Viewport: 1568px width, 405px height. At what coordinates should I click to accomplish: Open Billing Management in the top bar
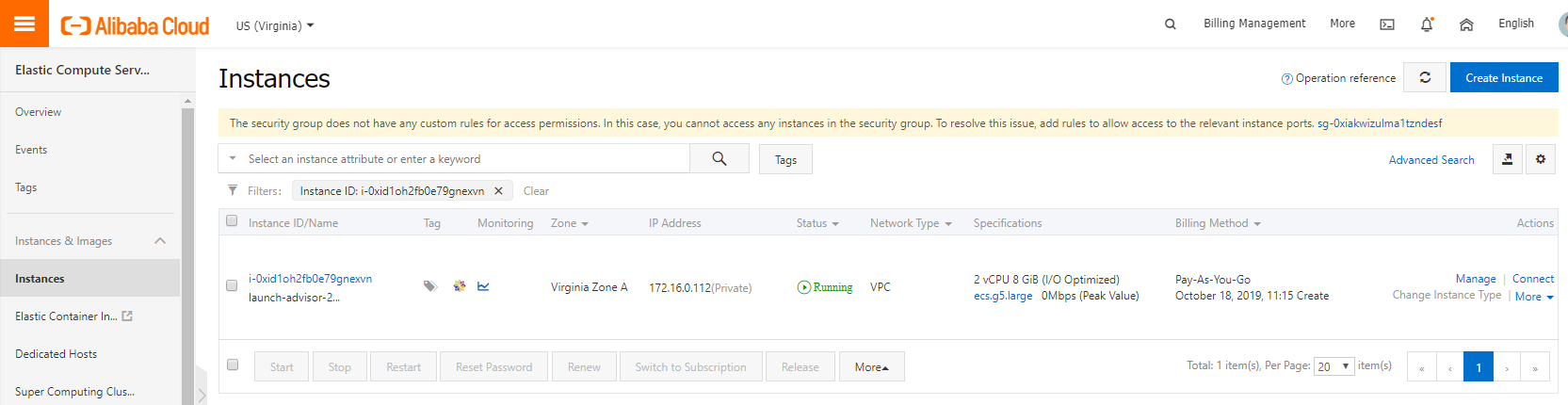1253,24
